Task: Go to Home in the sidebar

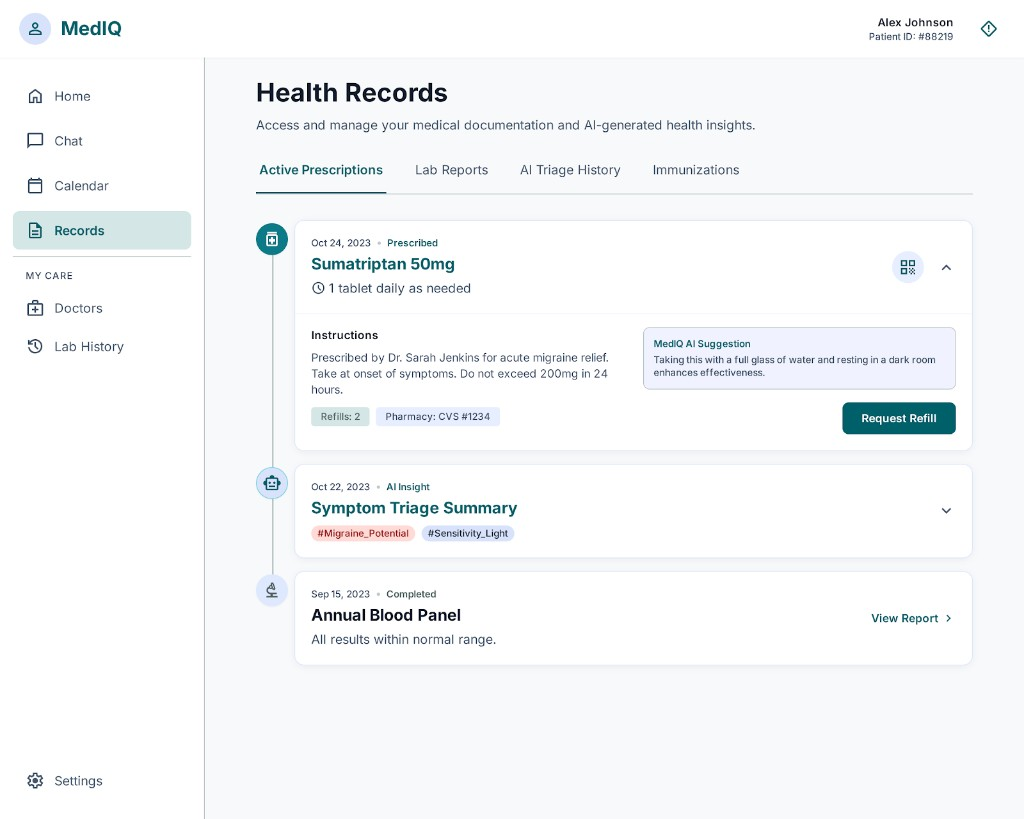Action: pos(102,97)
